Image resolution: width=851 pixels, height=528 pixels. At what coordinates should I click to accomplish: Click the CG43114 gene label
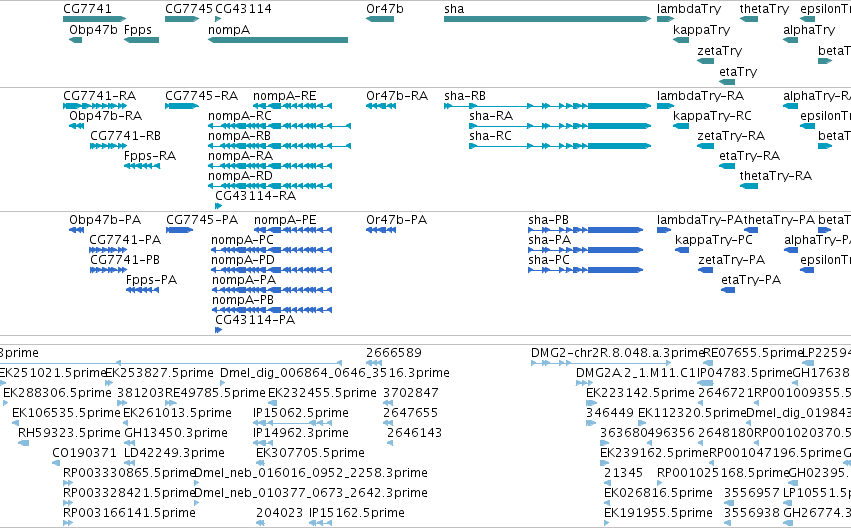coord(243,9)
